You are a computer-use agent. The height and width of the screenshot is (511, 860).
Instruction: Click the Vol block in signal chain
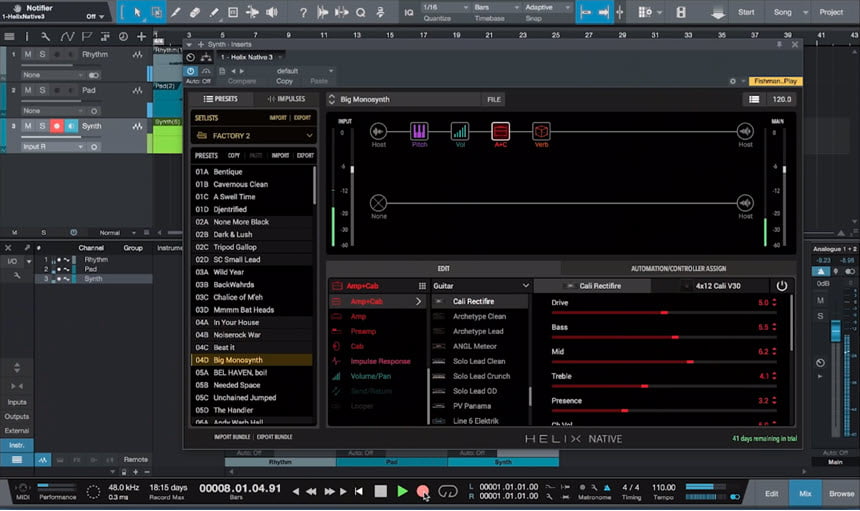(x=460, y=131)
